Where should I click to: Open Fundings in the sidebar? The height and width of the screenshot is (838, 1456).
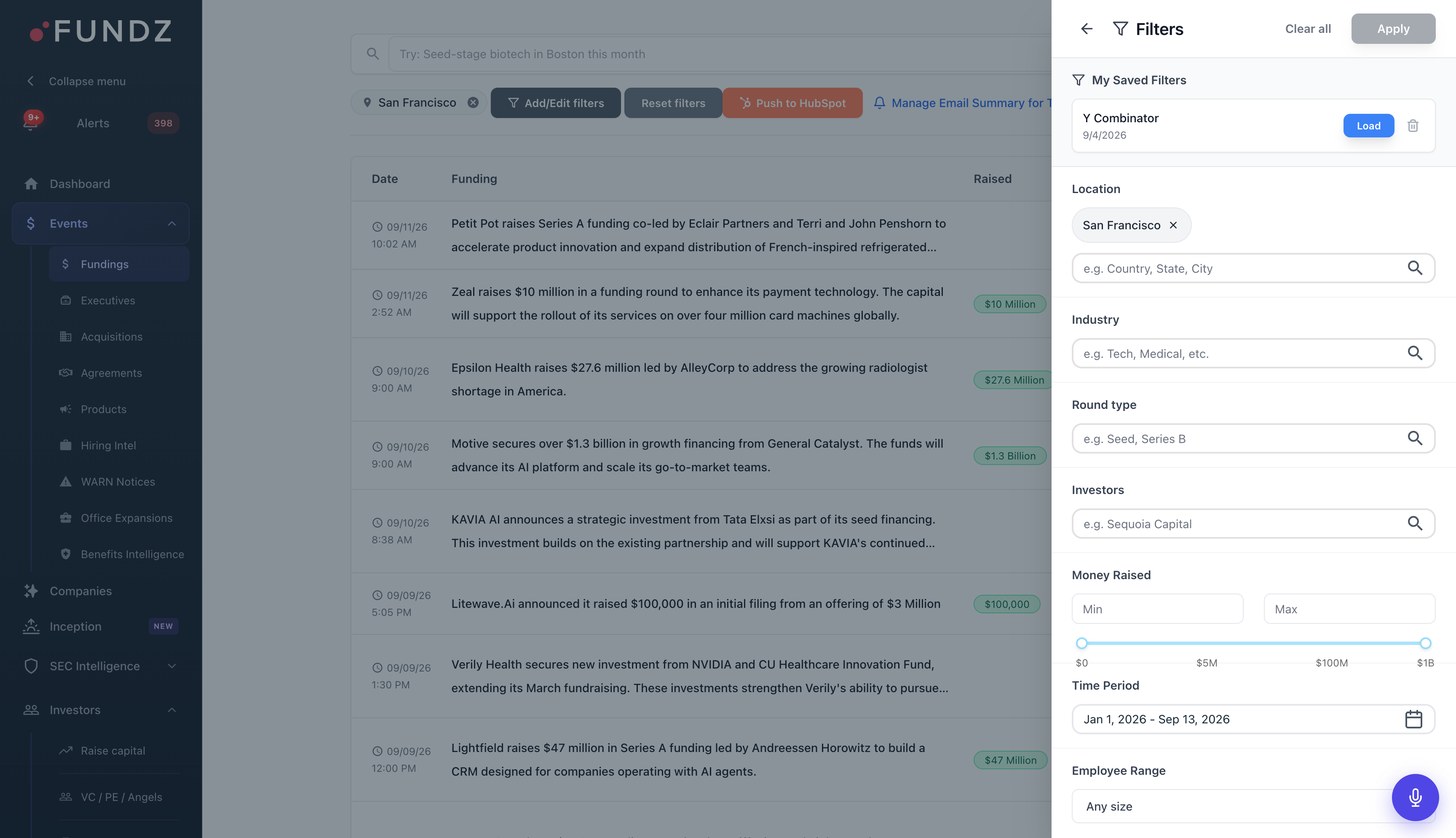click(x=118, y=264)
